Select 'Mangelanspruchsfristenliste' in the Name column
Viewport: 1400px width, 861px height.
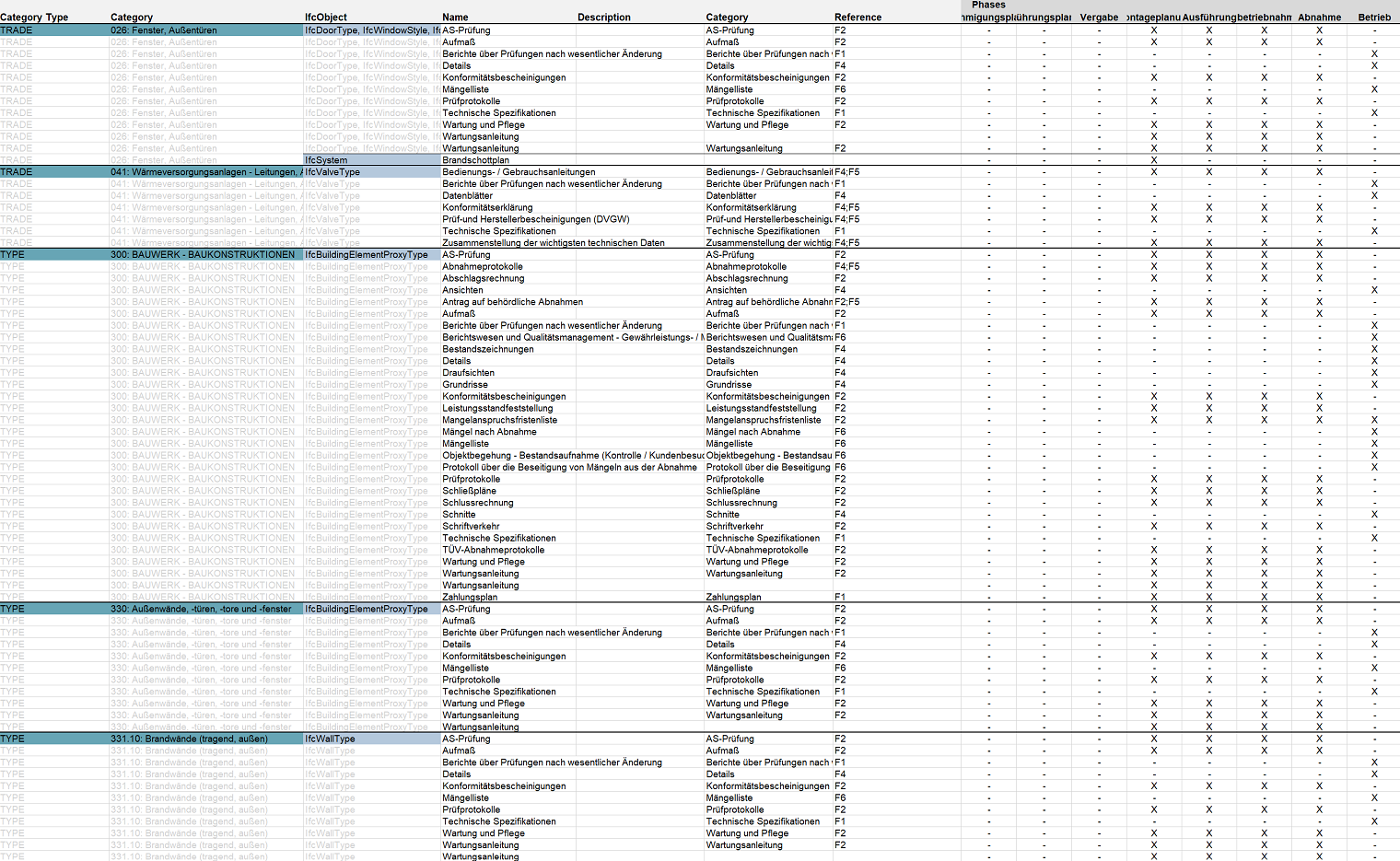pyautogui.click(x=499, y=420)
